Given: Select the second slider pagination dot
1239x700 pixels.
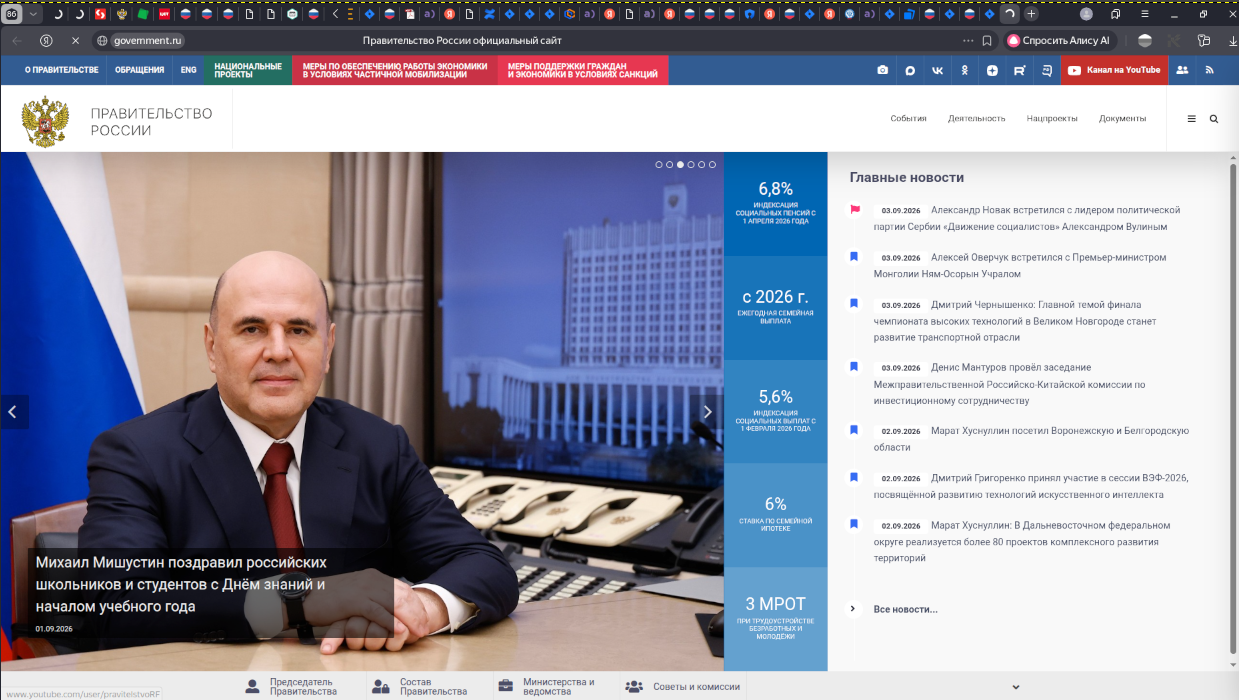Looking at the screenshot, I should [x=670, y=164].
